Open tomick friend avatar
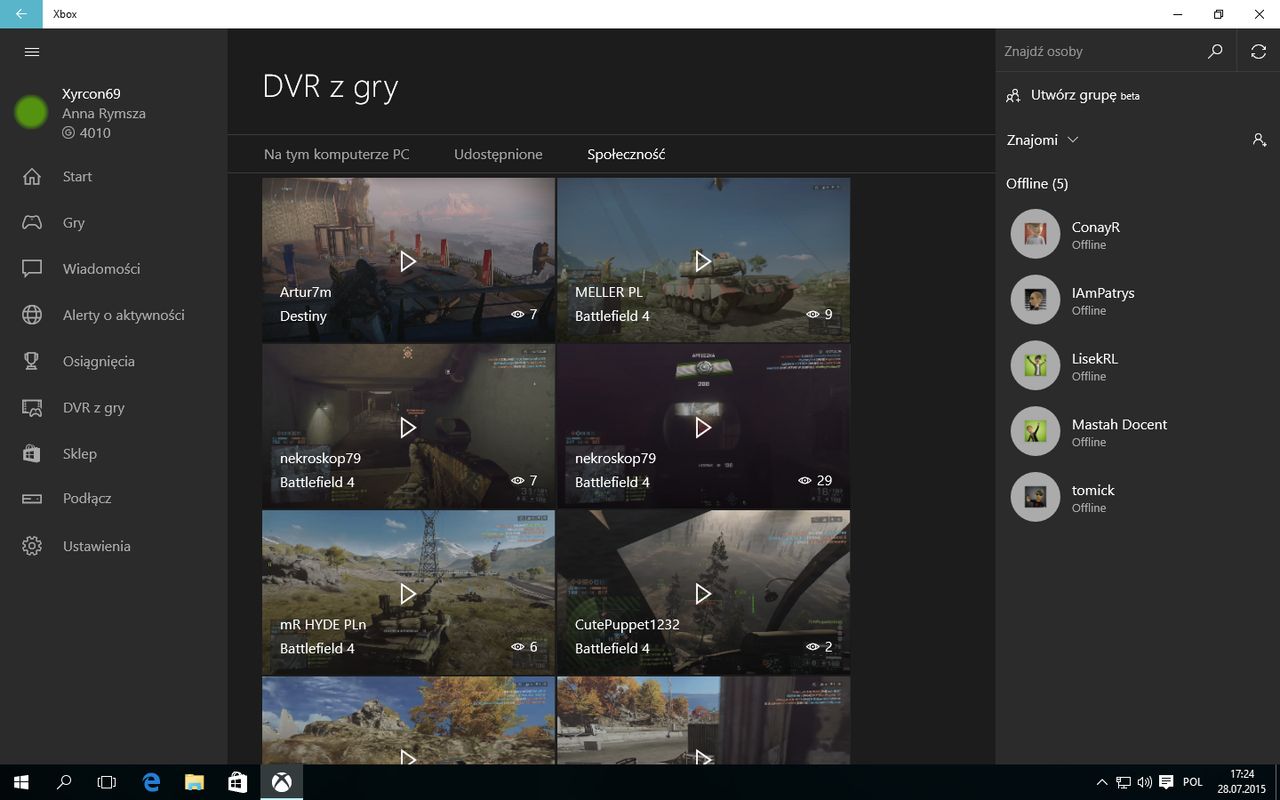 (1035, 497)
